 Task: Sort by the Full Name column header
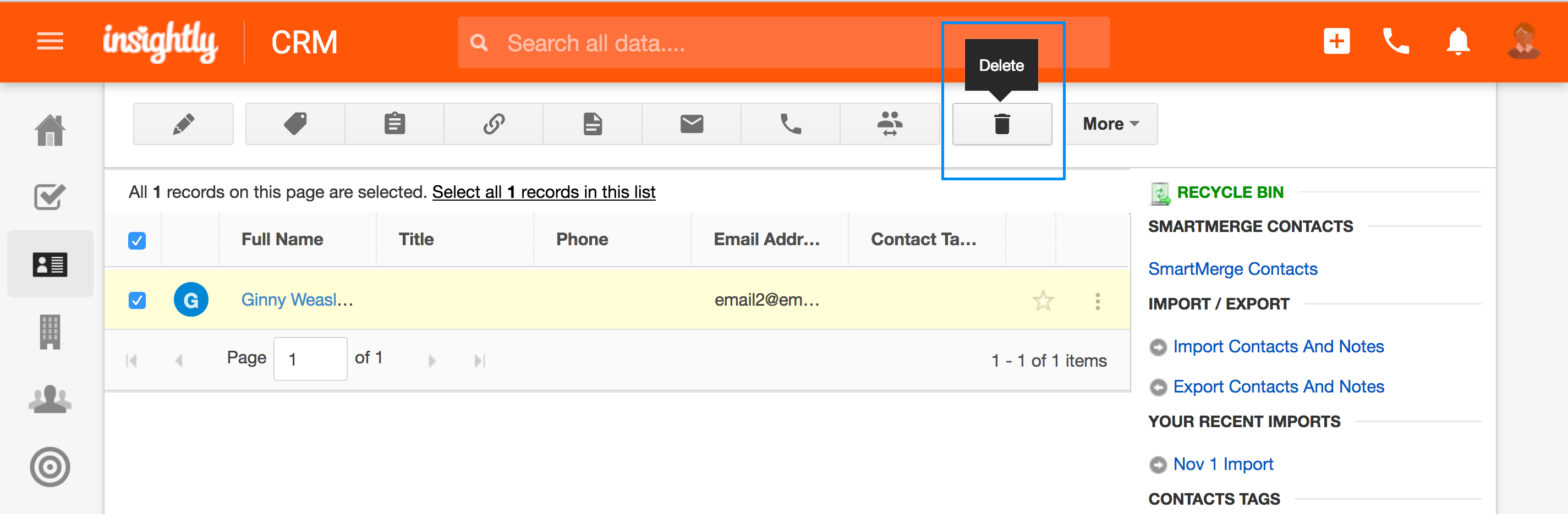pos(282,239)
